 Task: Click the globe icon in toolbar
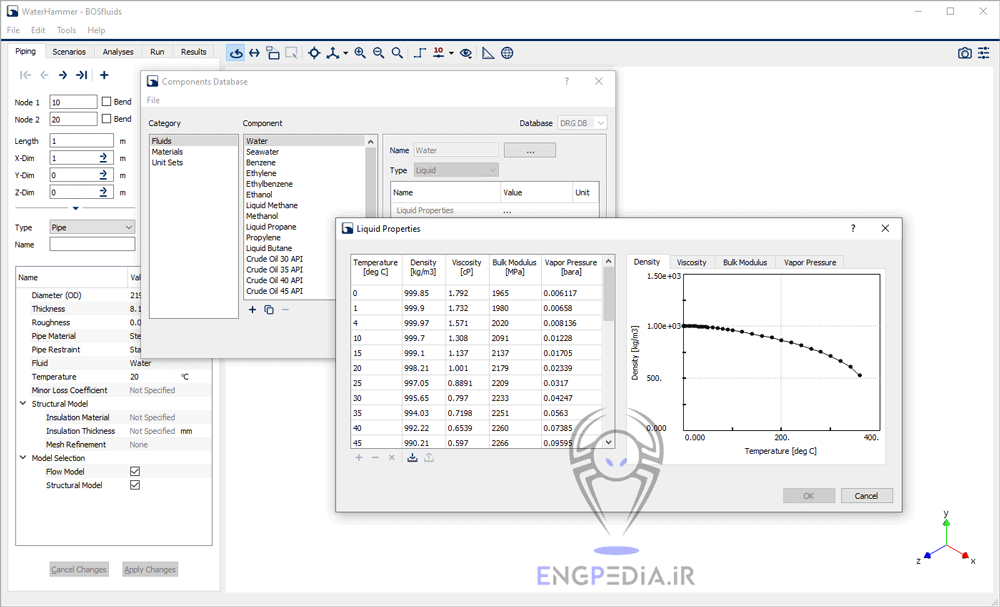507,53
